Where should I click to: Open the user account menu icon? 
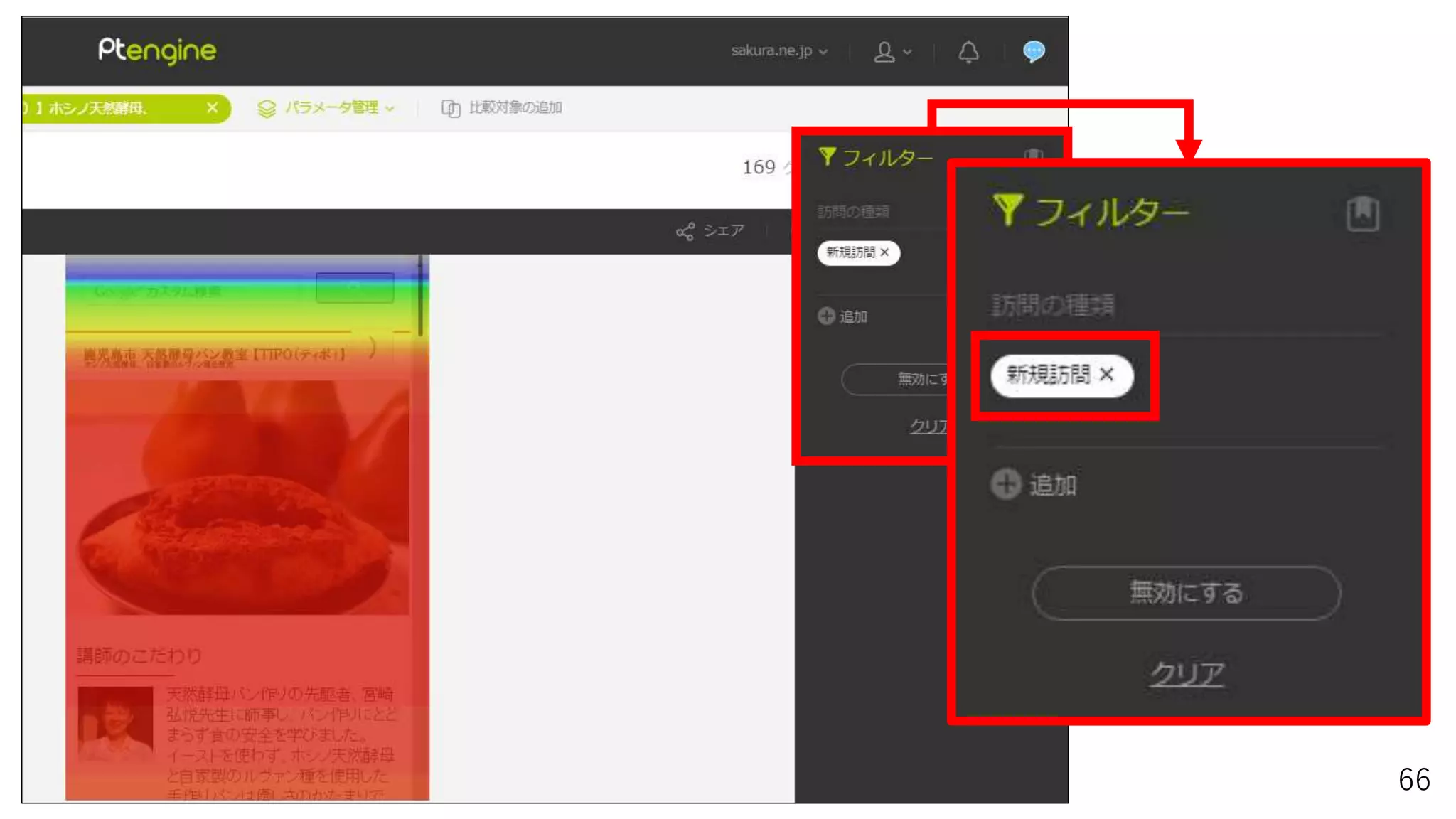(x=884, y=52)
